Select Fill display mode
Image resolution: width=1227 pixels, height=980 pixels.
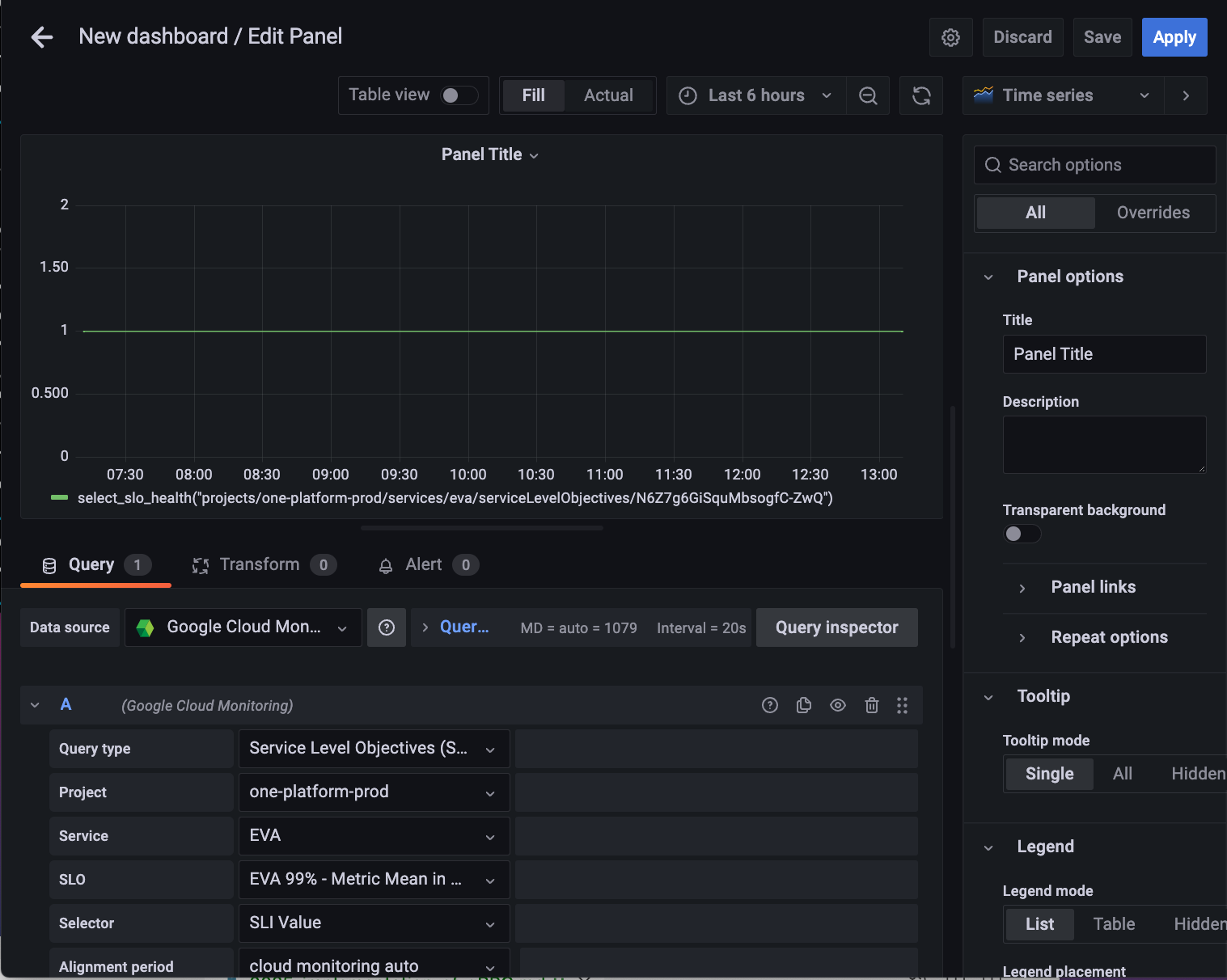pos(534,95)
